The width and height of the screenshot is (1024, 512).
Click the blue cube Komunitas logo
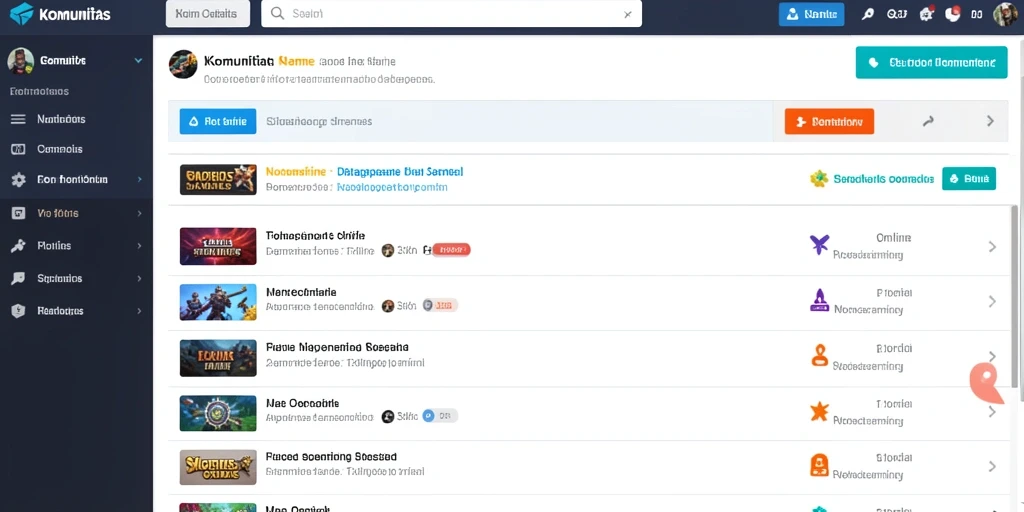[21, 13]
